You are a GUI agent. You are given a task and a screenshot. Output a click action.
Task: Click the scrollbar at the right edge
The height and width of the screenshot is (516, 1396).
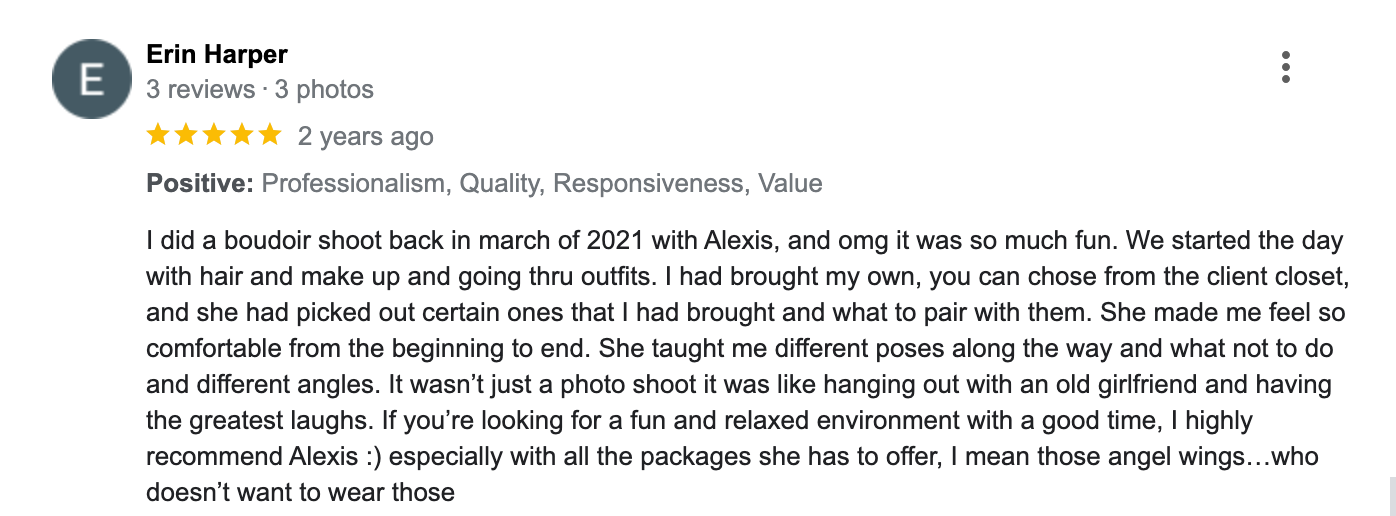coord(1391,495)
